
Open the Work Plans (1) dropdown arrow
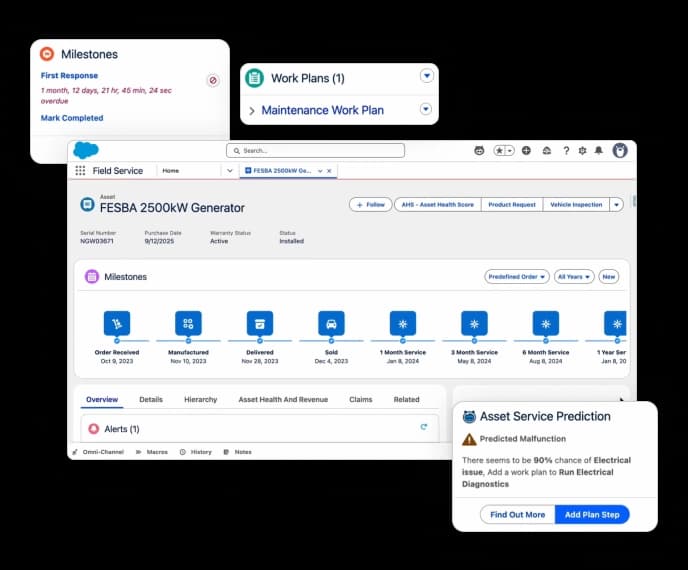pos(426,75)
